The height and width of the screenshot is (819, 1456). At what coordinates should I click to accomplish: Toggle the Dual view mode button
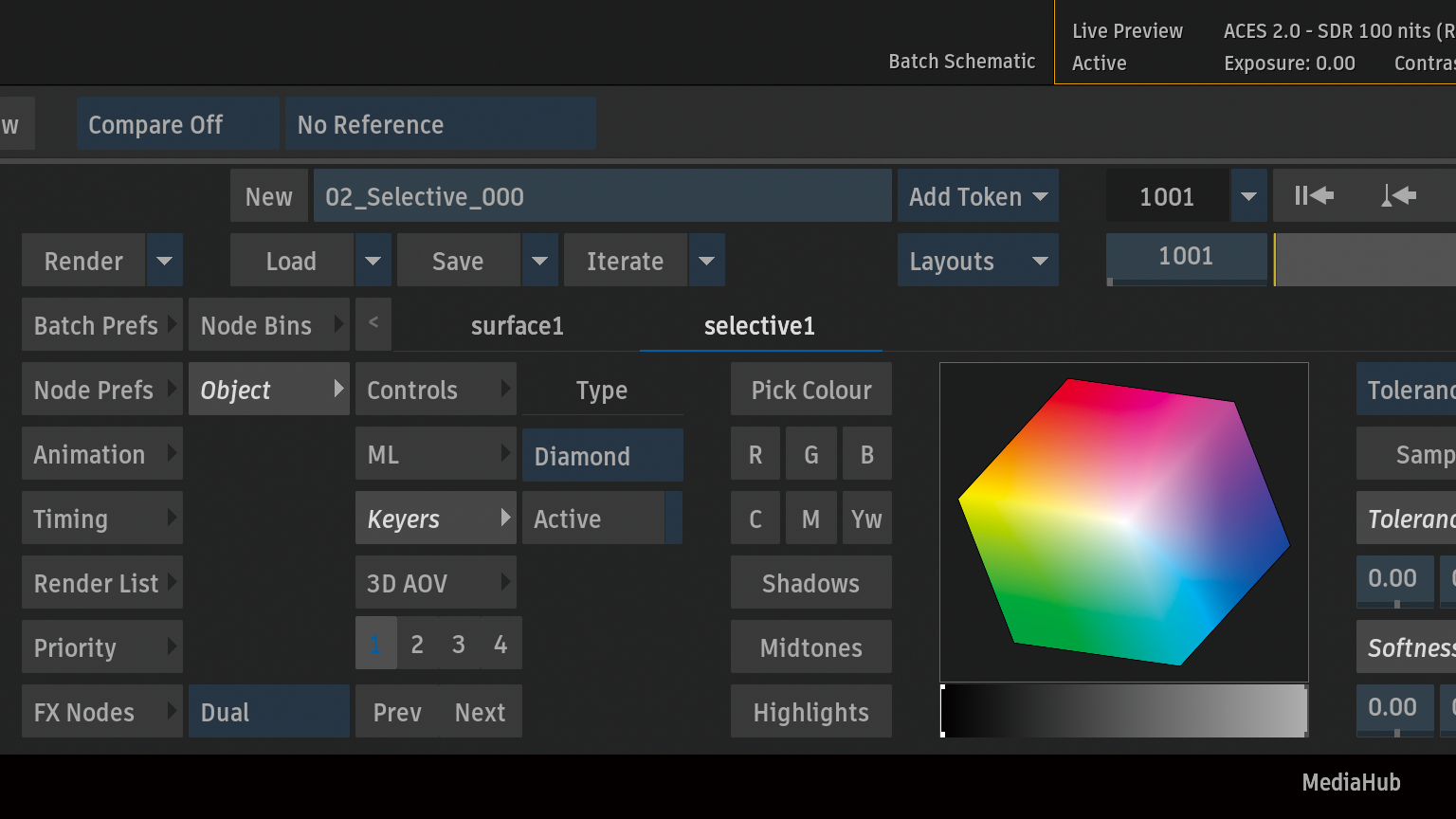pyautogui.click(x=268, y=712)
